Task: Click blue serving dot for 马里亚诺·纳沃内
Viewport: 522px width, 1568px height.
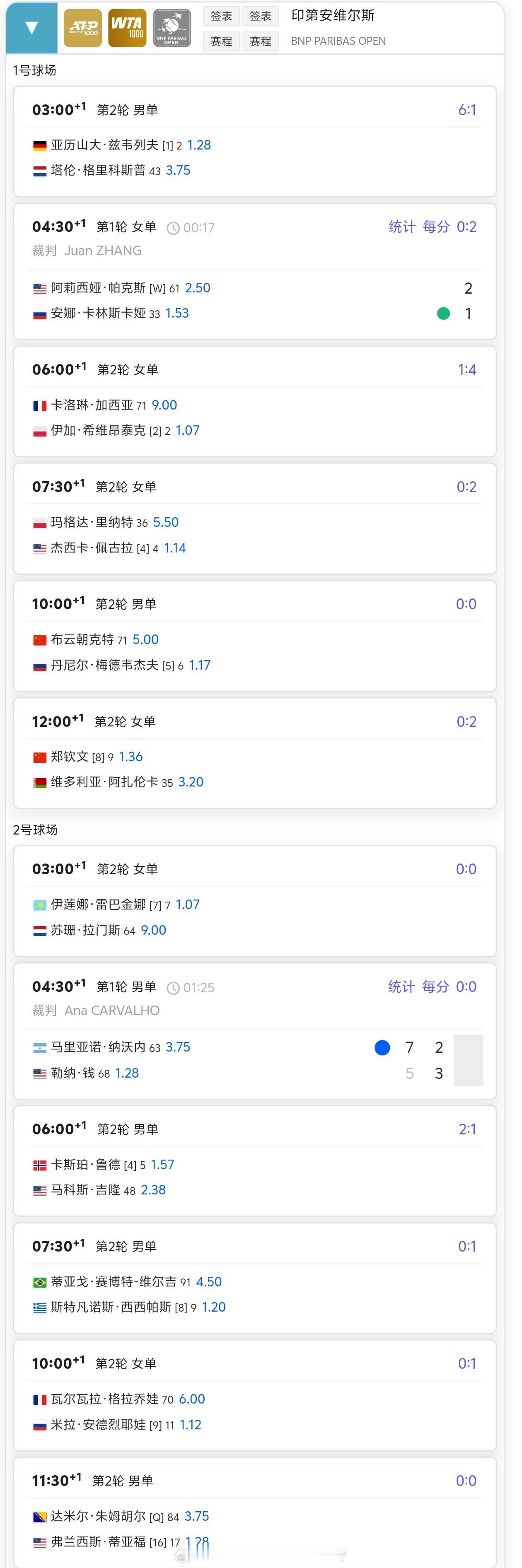Action: (382, 1047)
